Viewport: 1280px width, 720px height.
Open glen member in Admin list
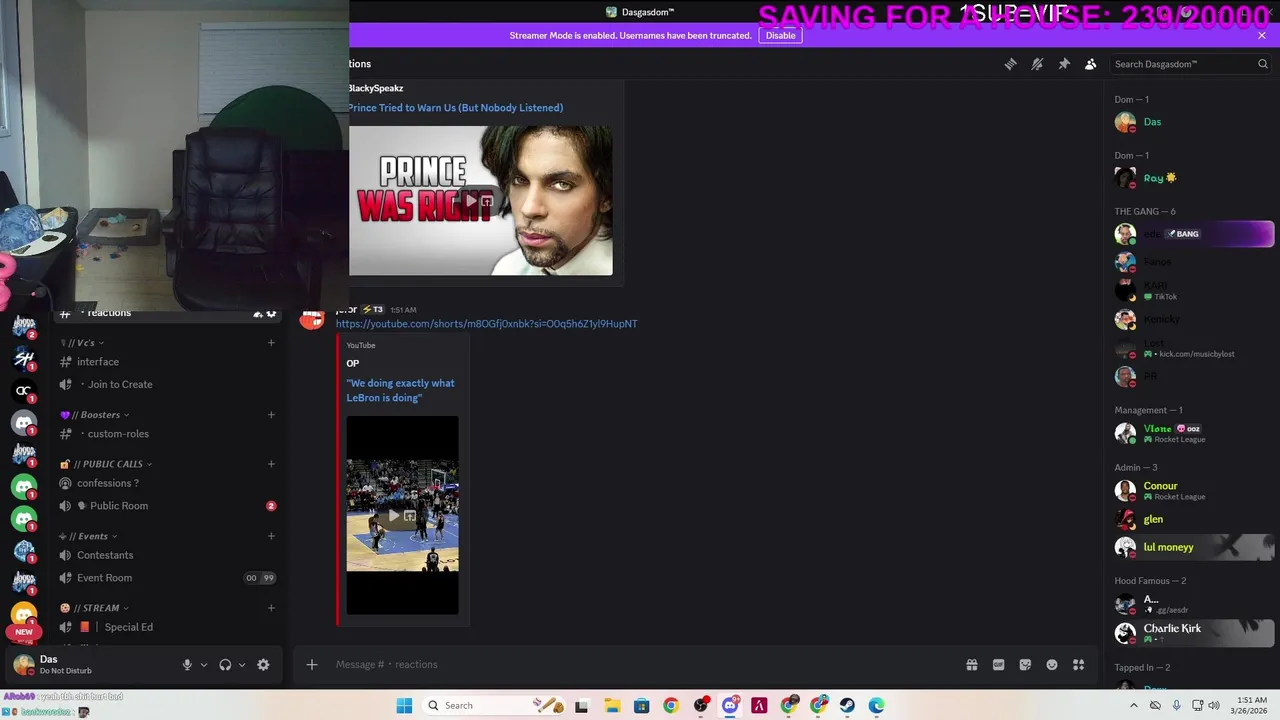1194,519
